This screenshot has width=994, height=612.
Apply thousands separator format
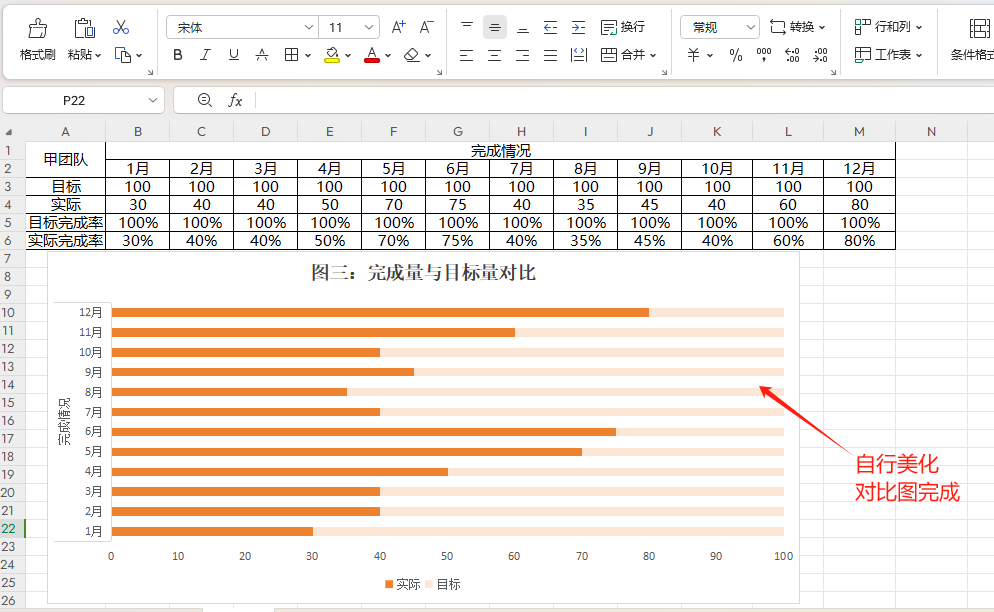tap(764, 55)
